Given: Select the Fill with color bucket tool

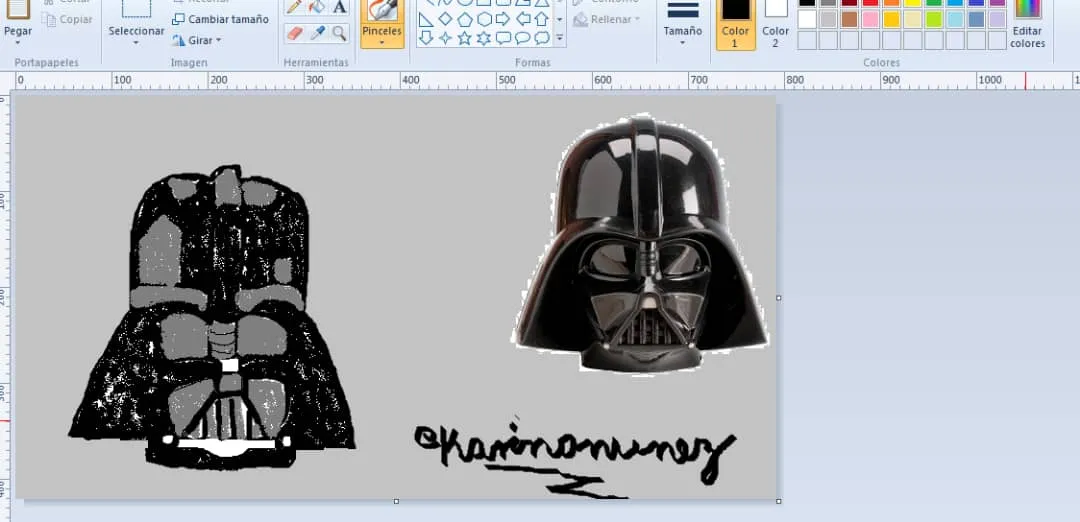Looking at the screenshot, I should coord(317,7).
